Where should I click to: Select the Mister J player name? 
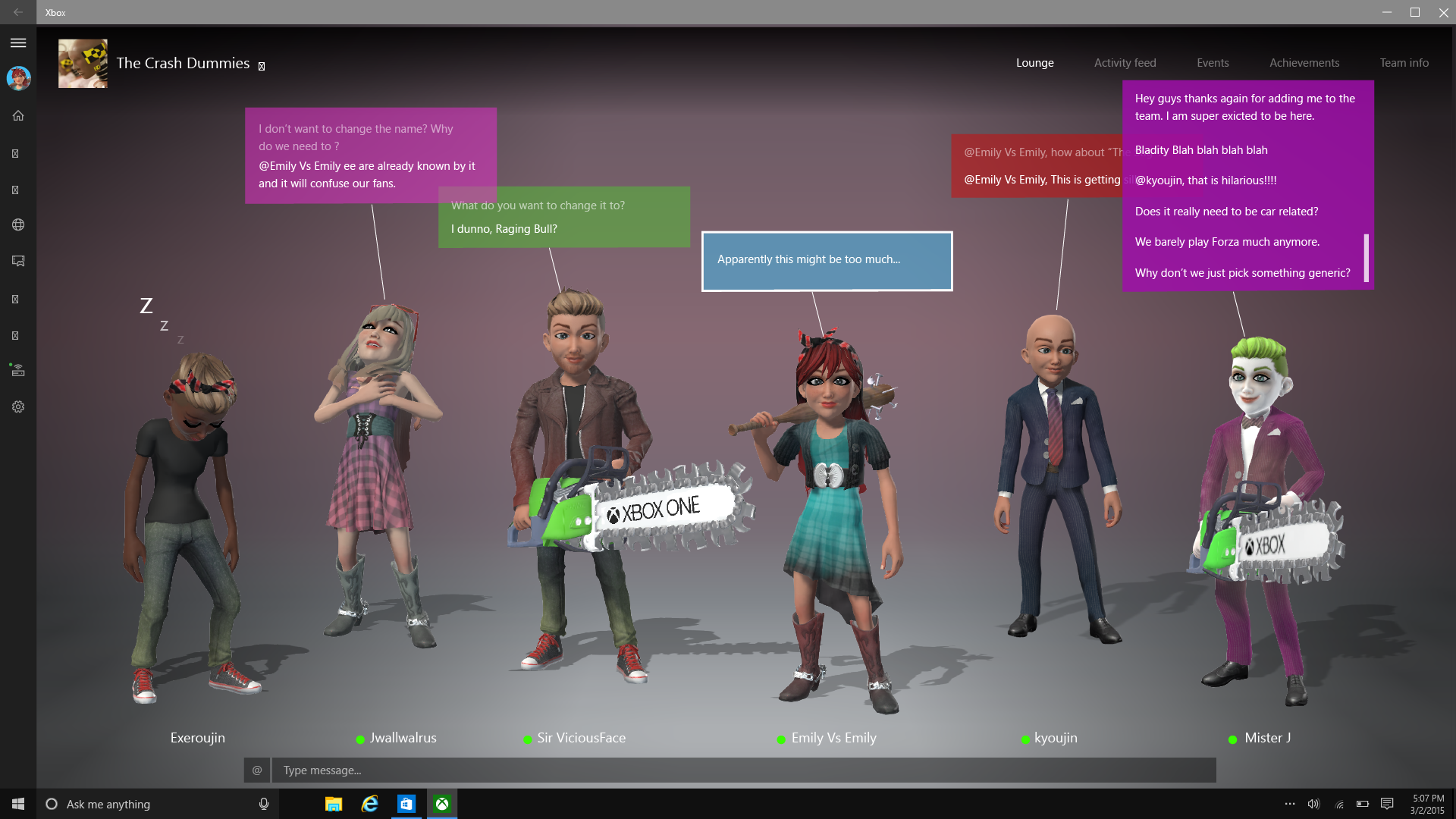tap(1268, 738)
